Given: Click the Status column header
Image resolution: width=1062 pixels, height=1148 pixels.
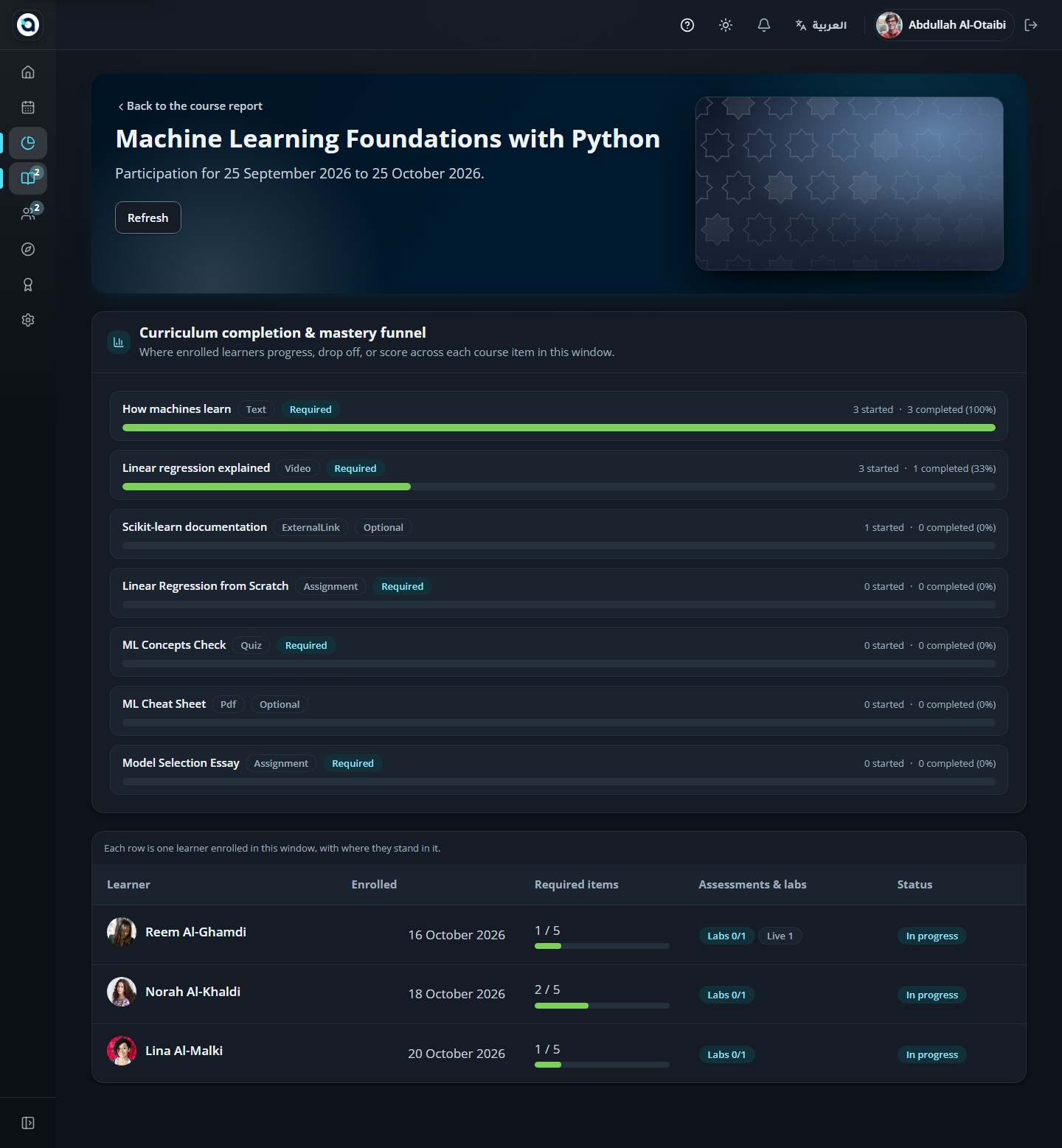Looking at the screenshot, I should point(914,885).
